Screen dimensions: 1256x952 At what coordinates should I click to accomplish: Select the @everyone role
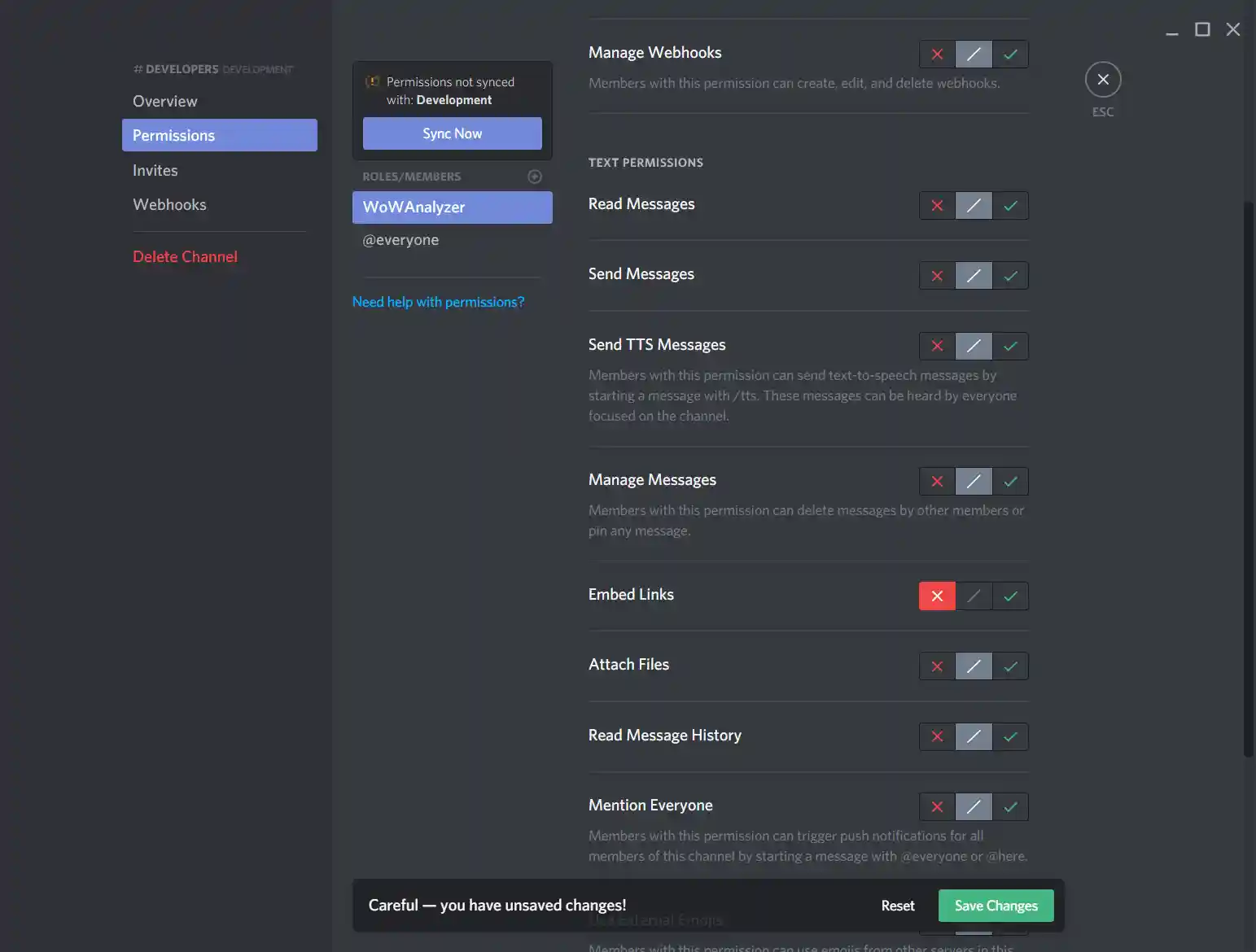(453, 240)
